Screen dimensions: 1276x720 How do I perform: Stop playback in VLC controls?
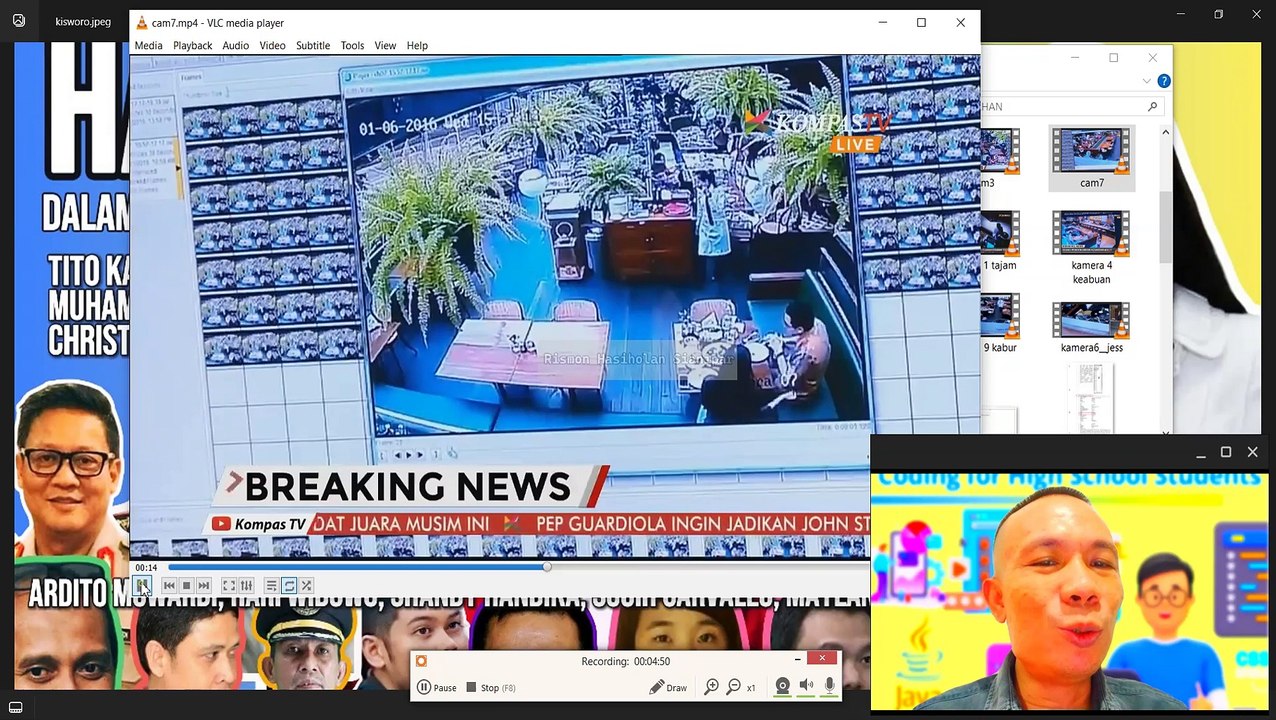coord(186,586)
